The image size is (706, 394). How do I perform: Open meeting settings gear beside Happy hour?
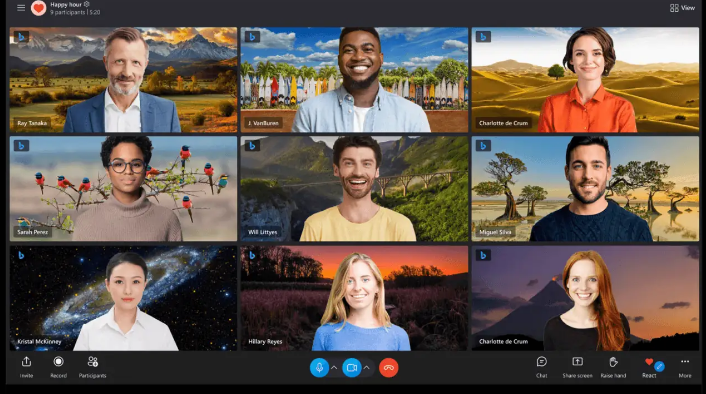coord(87,4)
